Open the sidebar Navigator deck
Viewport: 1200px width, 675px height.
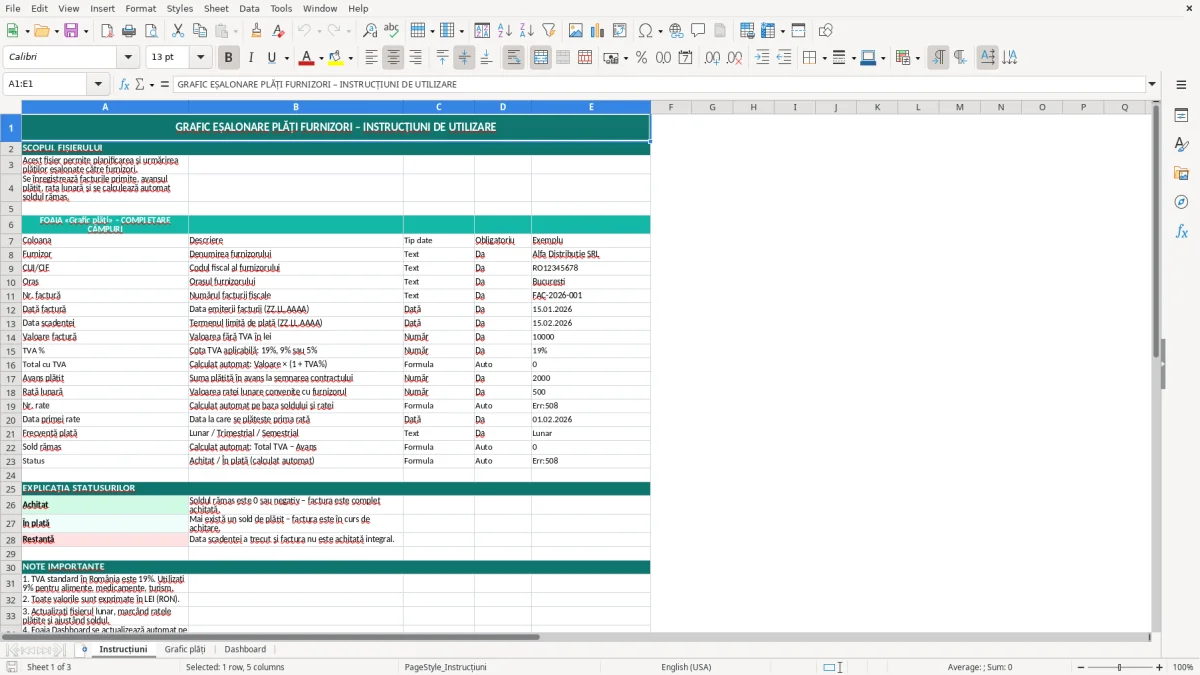point(1181,202)
